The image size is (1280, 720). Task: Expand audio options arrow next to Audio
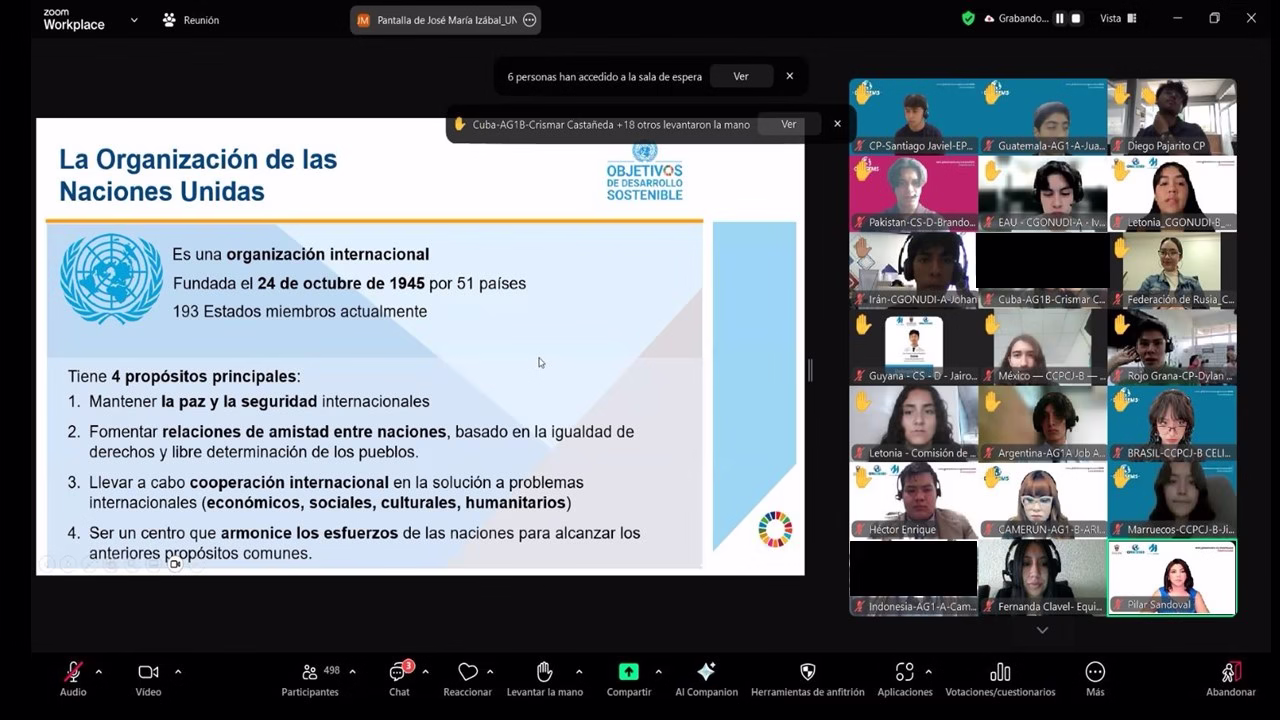pyautogui.click(x=98, y=672)
